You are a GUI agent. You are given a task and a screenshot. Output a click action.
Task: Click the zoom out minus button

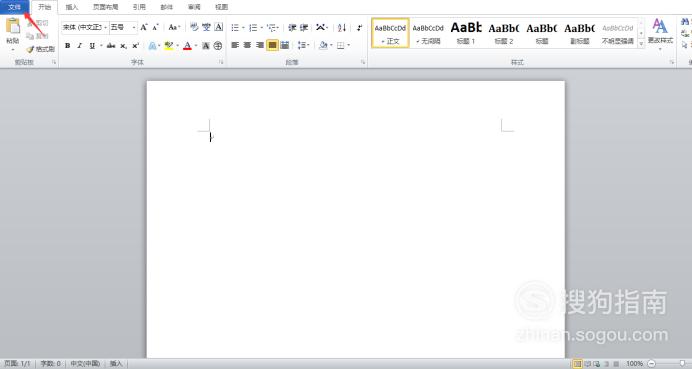[652, 364]
